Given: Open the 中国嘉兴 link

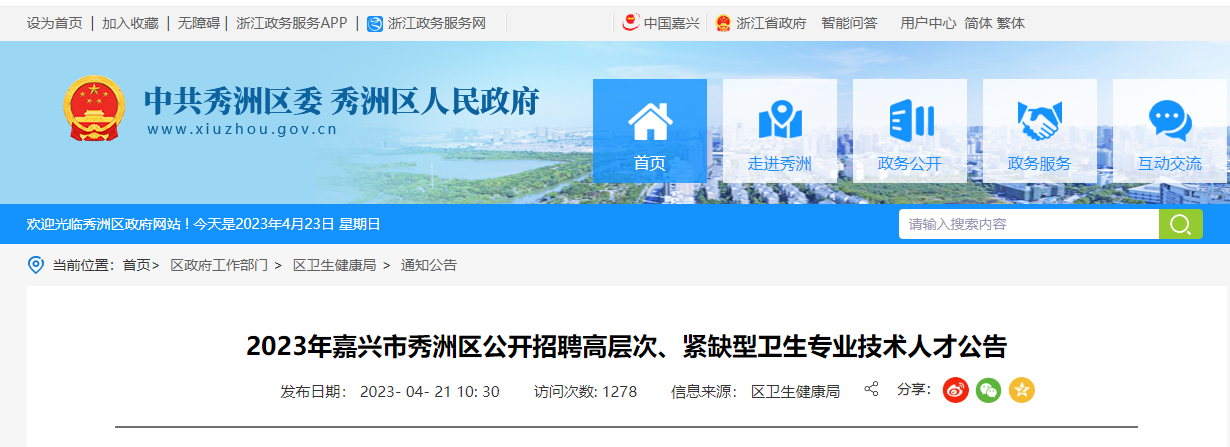Looking at the screenshot, I should tap(661, 23).
